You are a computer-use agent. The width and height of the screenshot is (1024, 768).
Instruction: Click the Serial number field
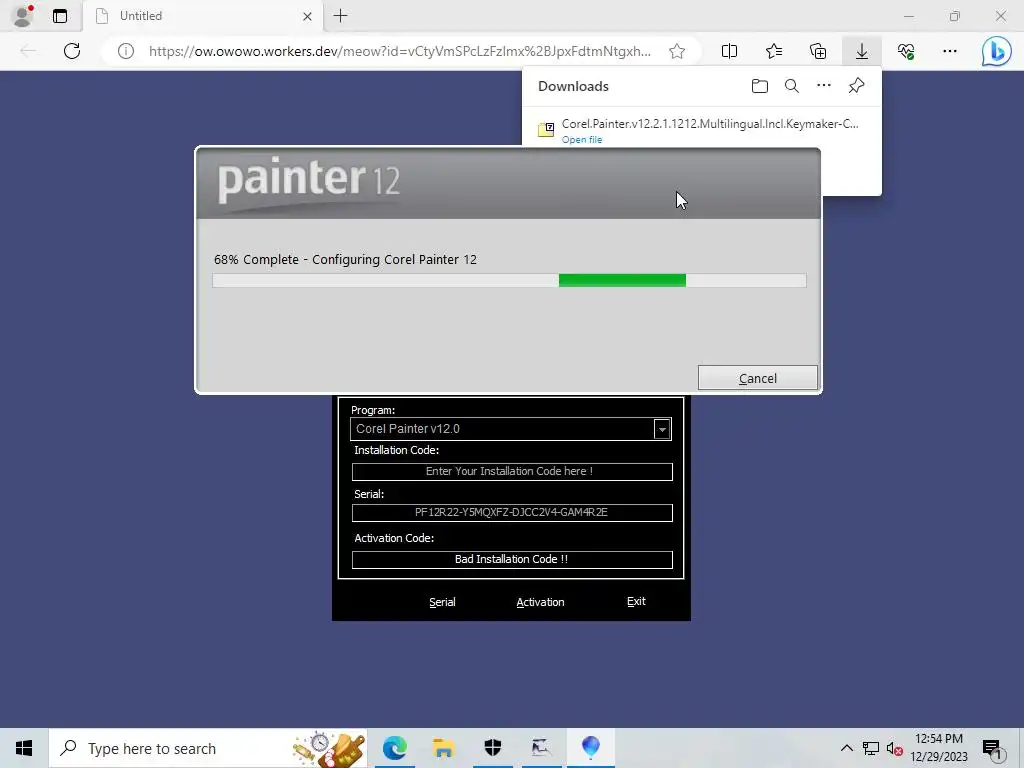(x=512, y=513)
